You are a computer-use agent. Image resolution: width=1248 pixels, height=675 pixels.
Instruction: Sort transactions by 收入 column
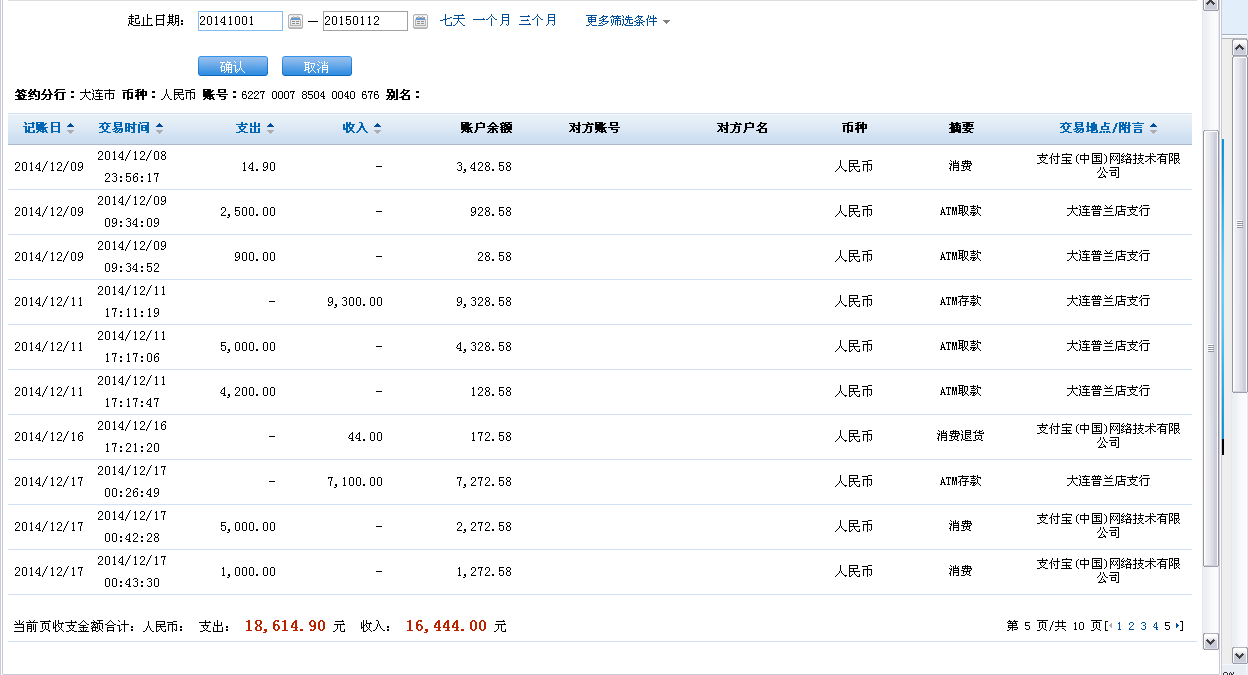click(361, 128)
